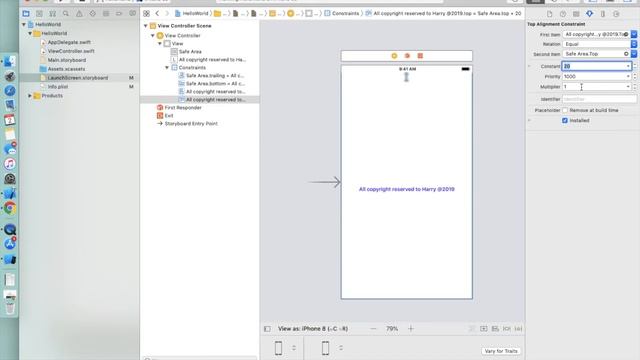
Task: Click the View Controller icon in scene dock
Action: click(394, 56)
